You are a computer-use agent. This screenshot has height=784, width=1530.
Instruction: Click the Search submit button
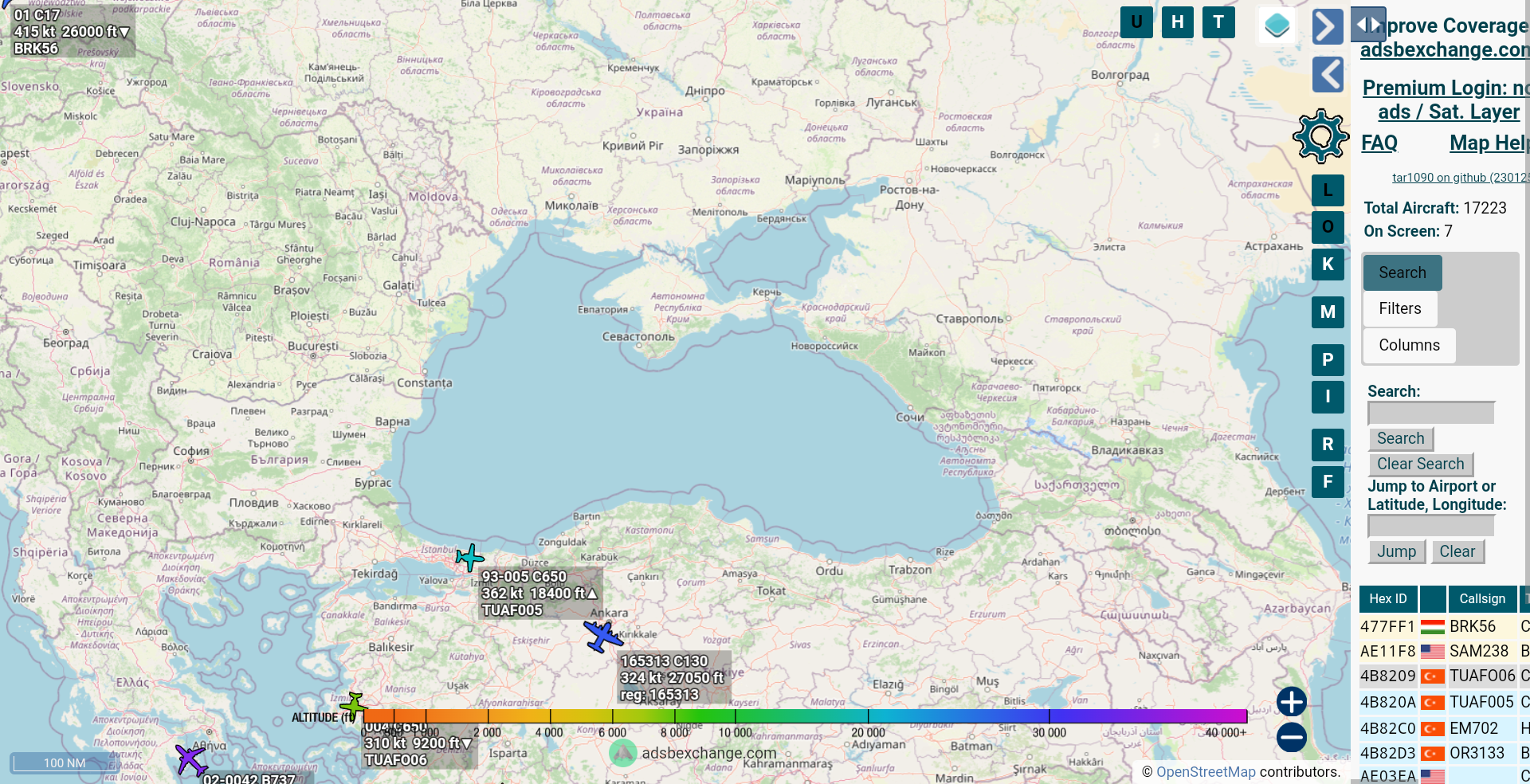[1401, 439]
